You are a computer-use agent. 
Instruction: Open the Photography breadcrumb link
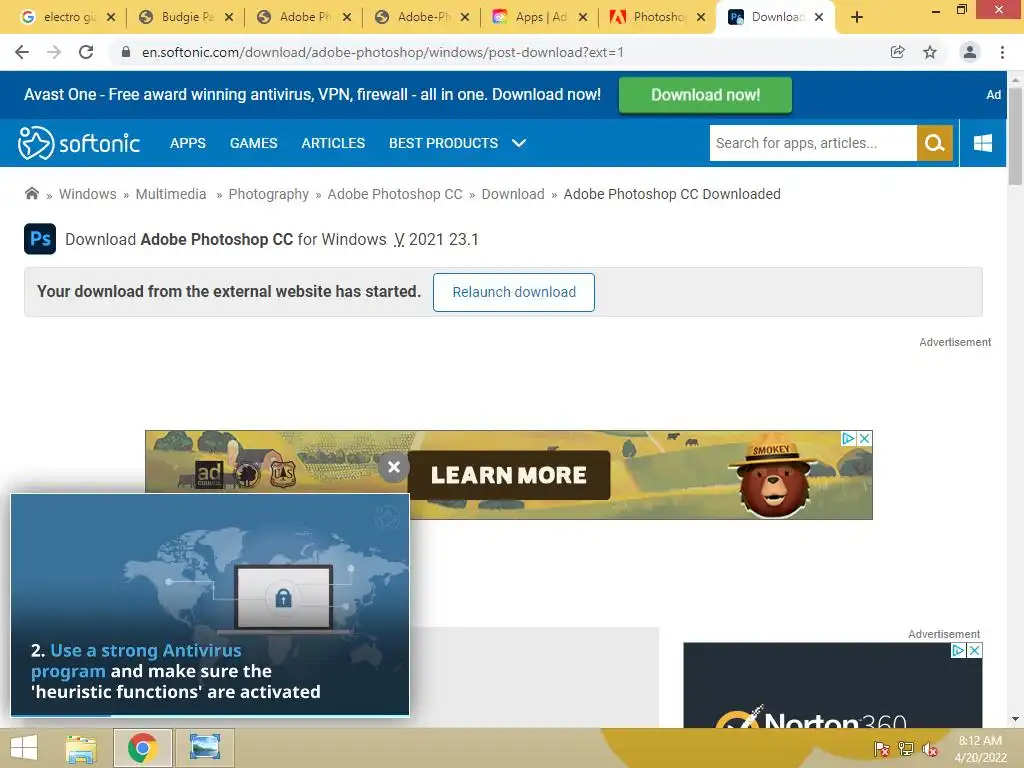[x=268, y=194]
